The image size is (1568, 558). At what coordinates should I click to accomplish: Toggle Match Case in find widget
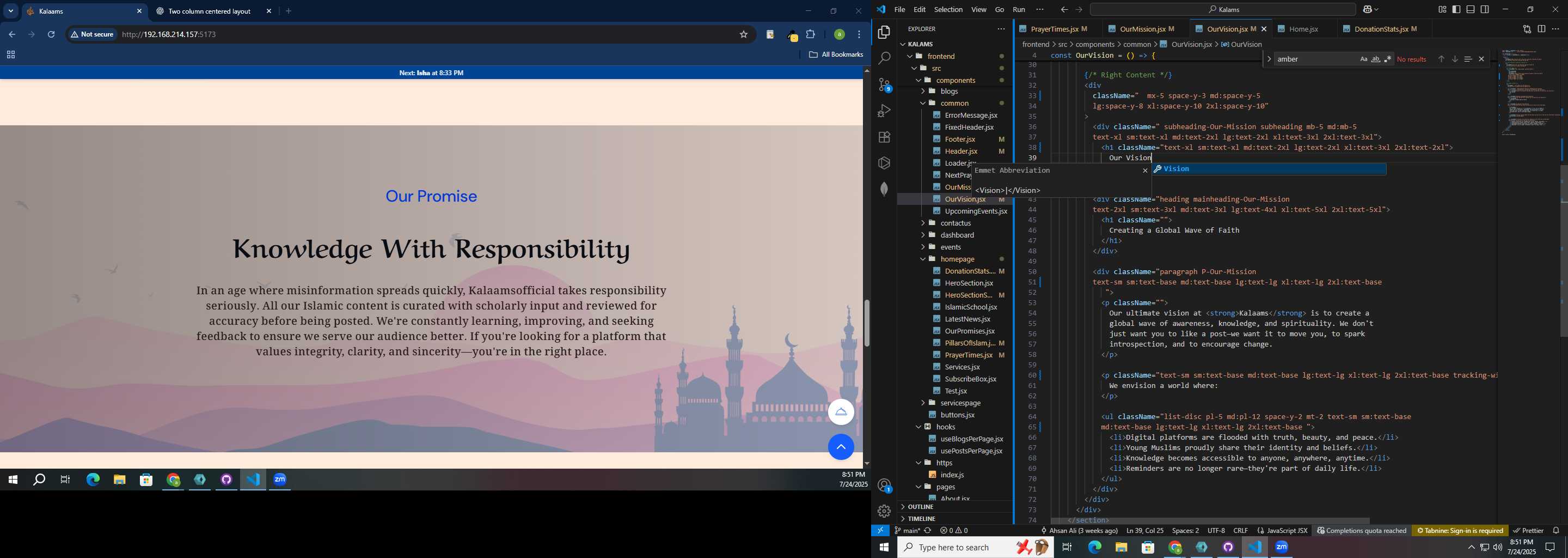click(x=1363, y=59)
